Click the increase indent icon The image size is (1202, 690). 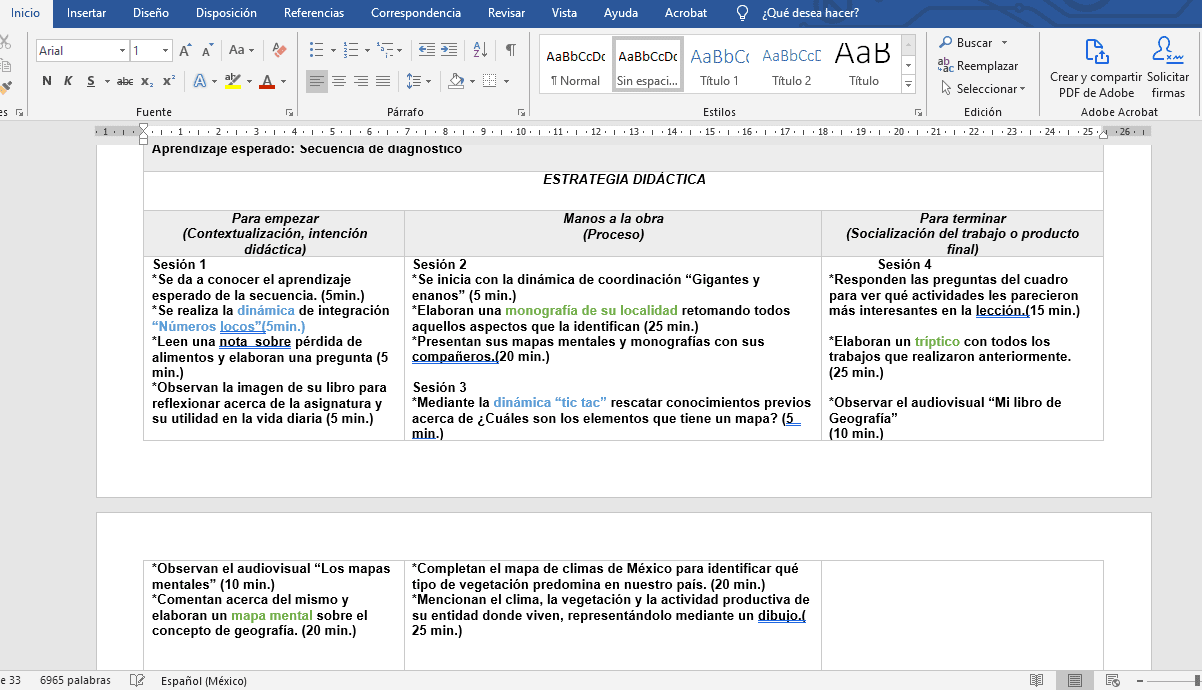point(448,50)
